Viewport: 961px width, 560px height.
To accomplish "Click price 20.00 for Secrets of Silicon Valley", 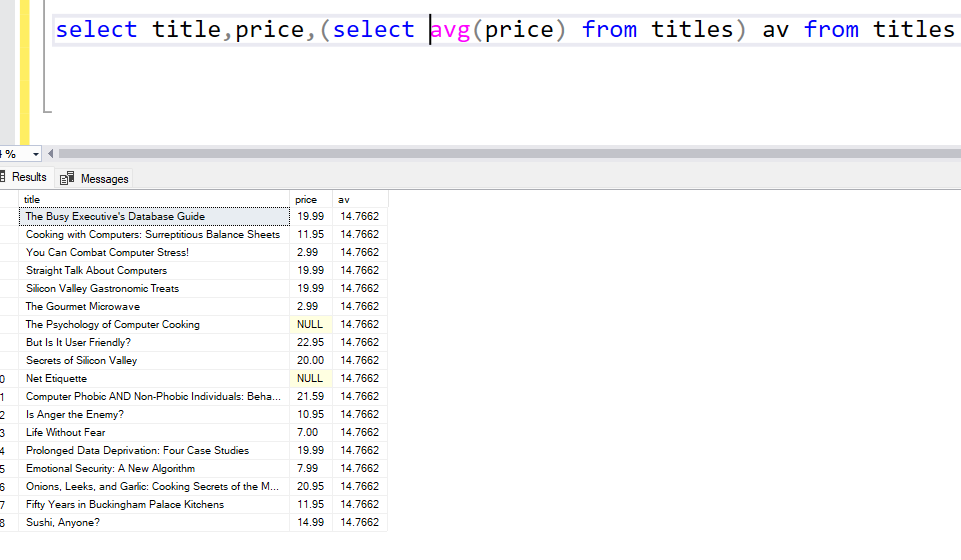I will [x=311, y=360].
